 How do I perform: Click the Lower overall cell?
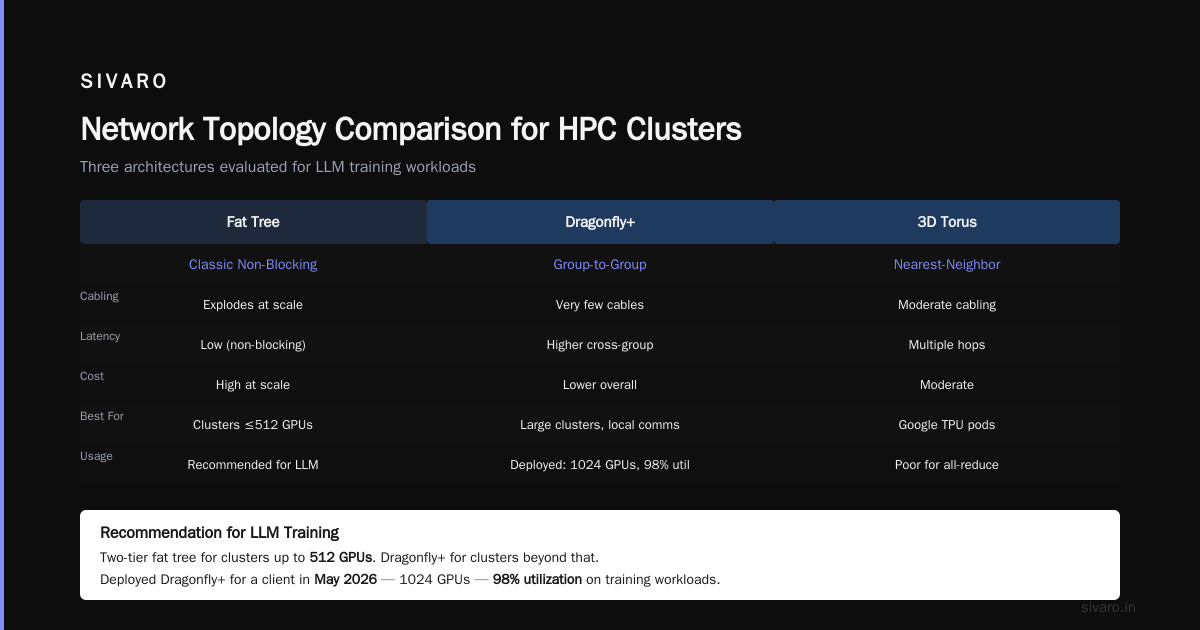point(600,385)
